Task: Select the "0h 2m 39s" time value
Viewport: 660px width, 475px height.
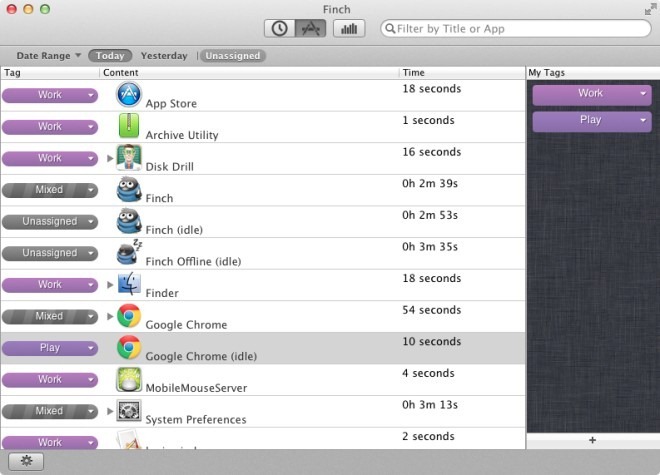Action: pos(430,184)
